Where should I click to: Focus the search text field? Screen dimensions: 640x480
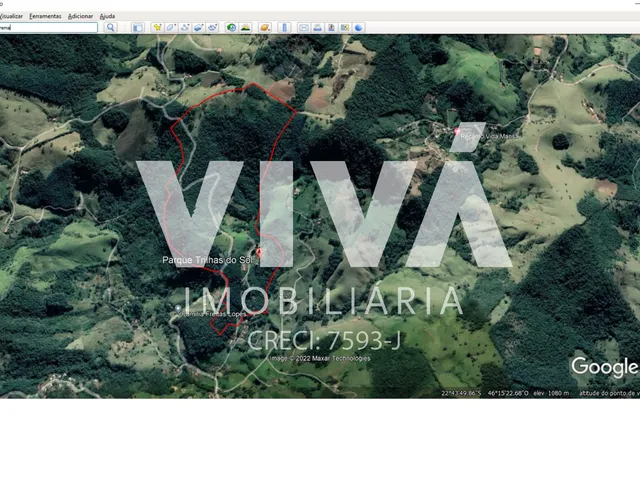tap(48, 27)
